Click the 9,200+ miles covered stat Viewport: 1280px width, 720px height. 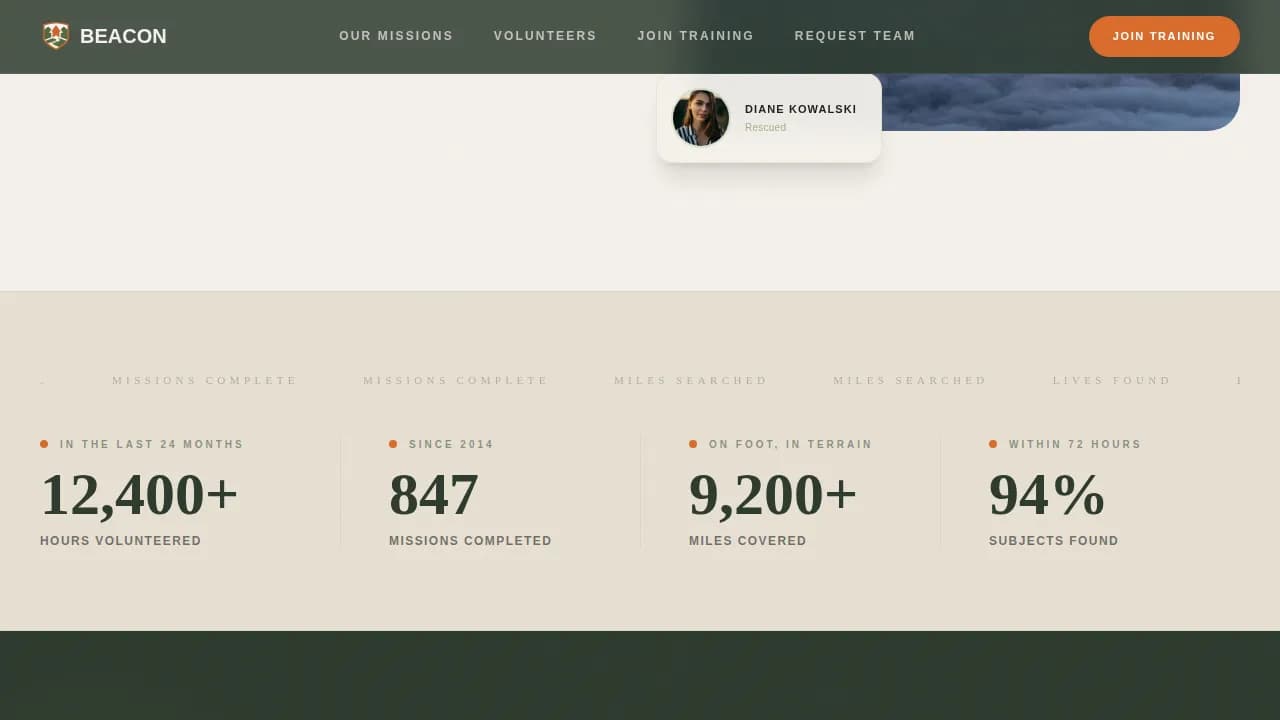[772, 494]
